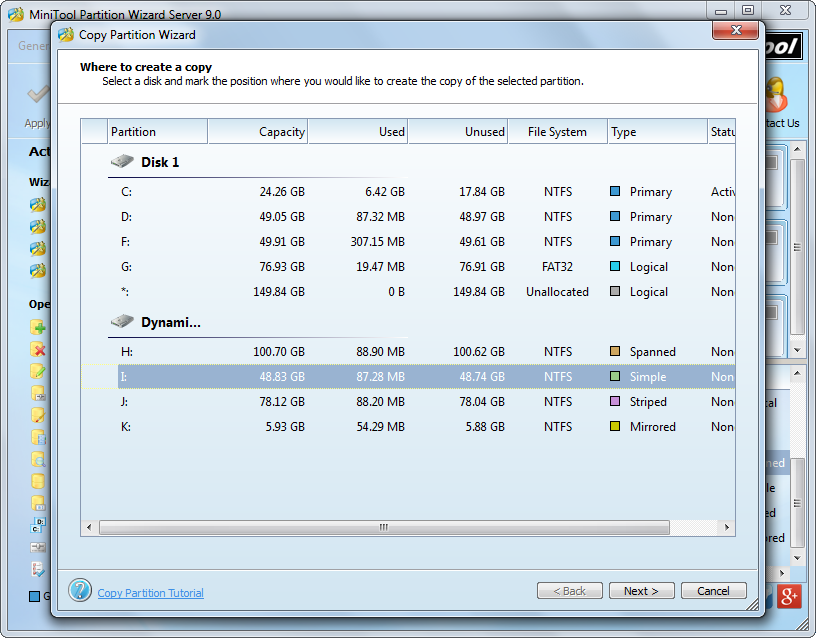Click main window disk map scrollbar up arrow
The width and height of the screenshot is (816, 638).
(x=797, y=149)
